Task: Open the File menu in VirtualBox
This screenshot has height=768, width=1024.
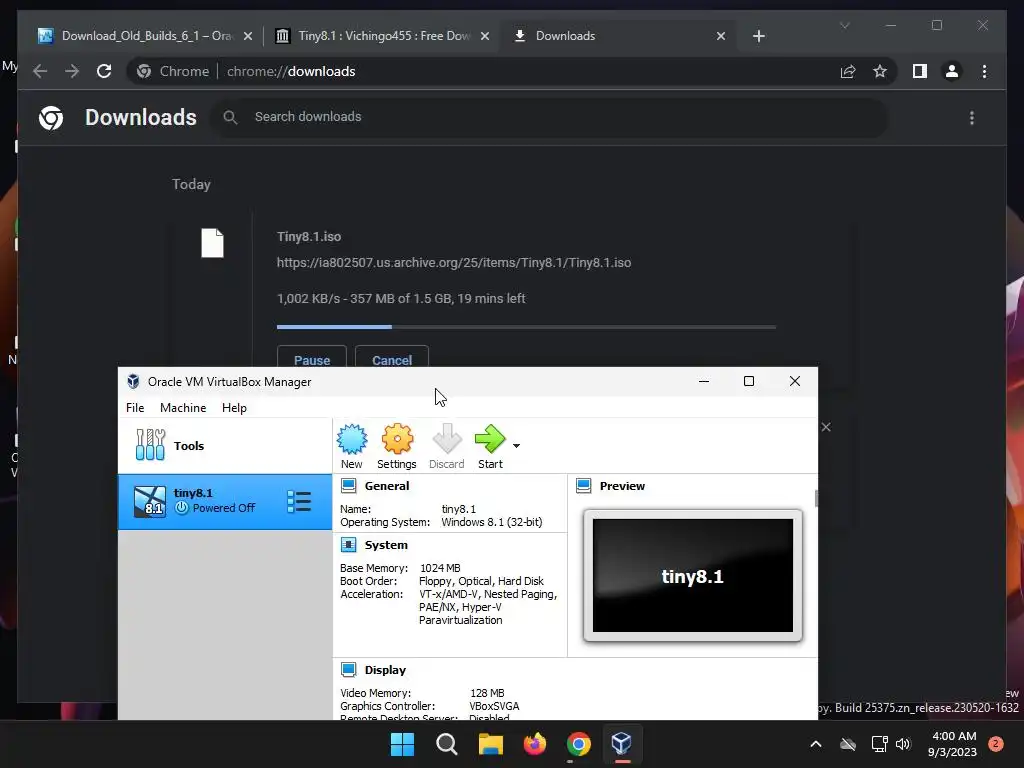Action: (135, 408)
